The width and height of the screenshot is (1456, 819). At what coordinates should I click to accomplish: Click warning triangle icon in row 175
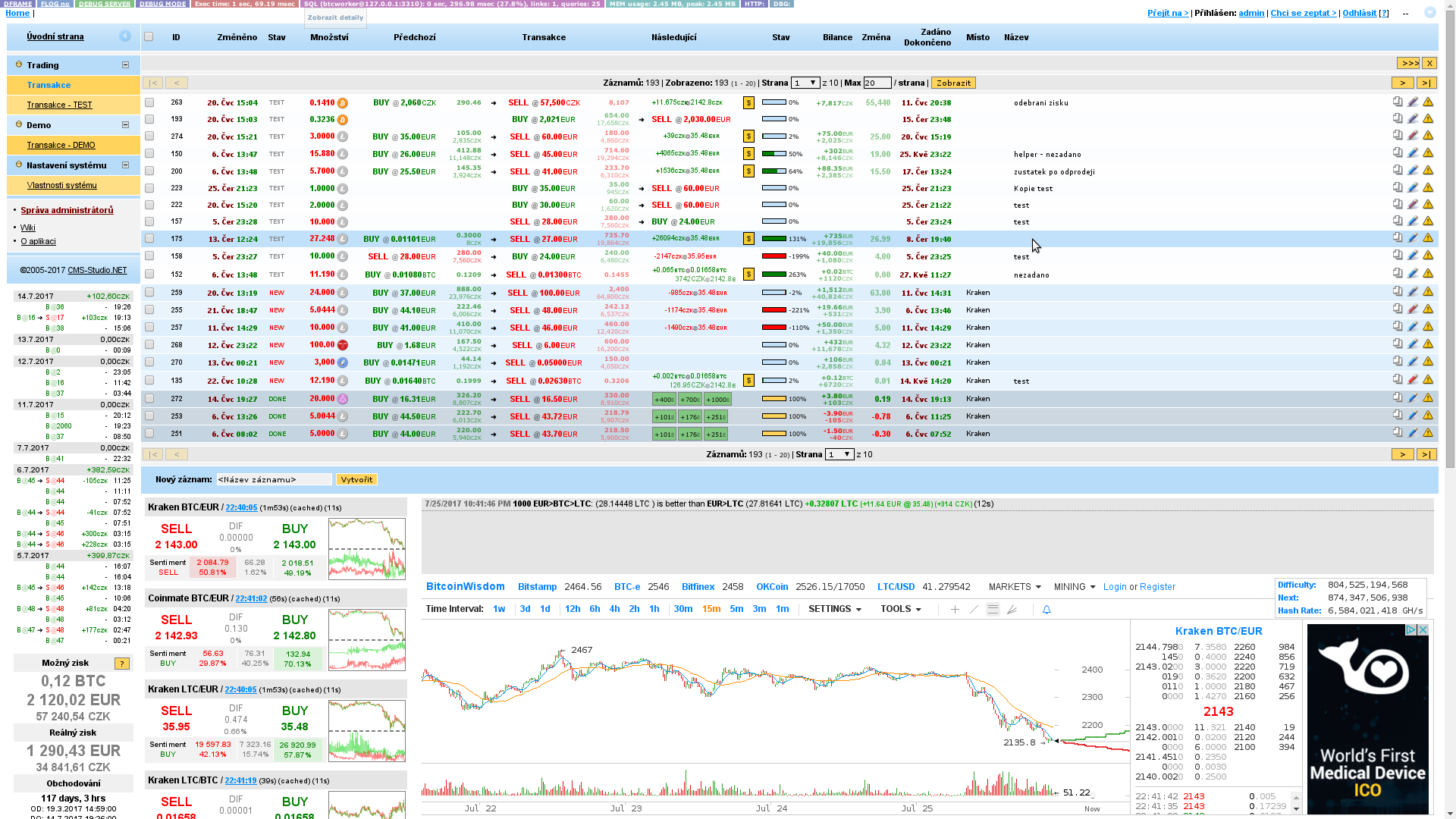1428,238
